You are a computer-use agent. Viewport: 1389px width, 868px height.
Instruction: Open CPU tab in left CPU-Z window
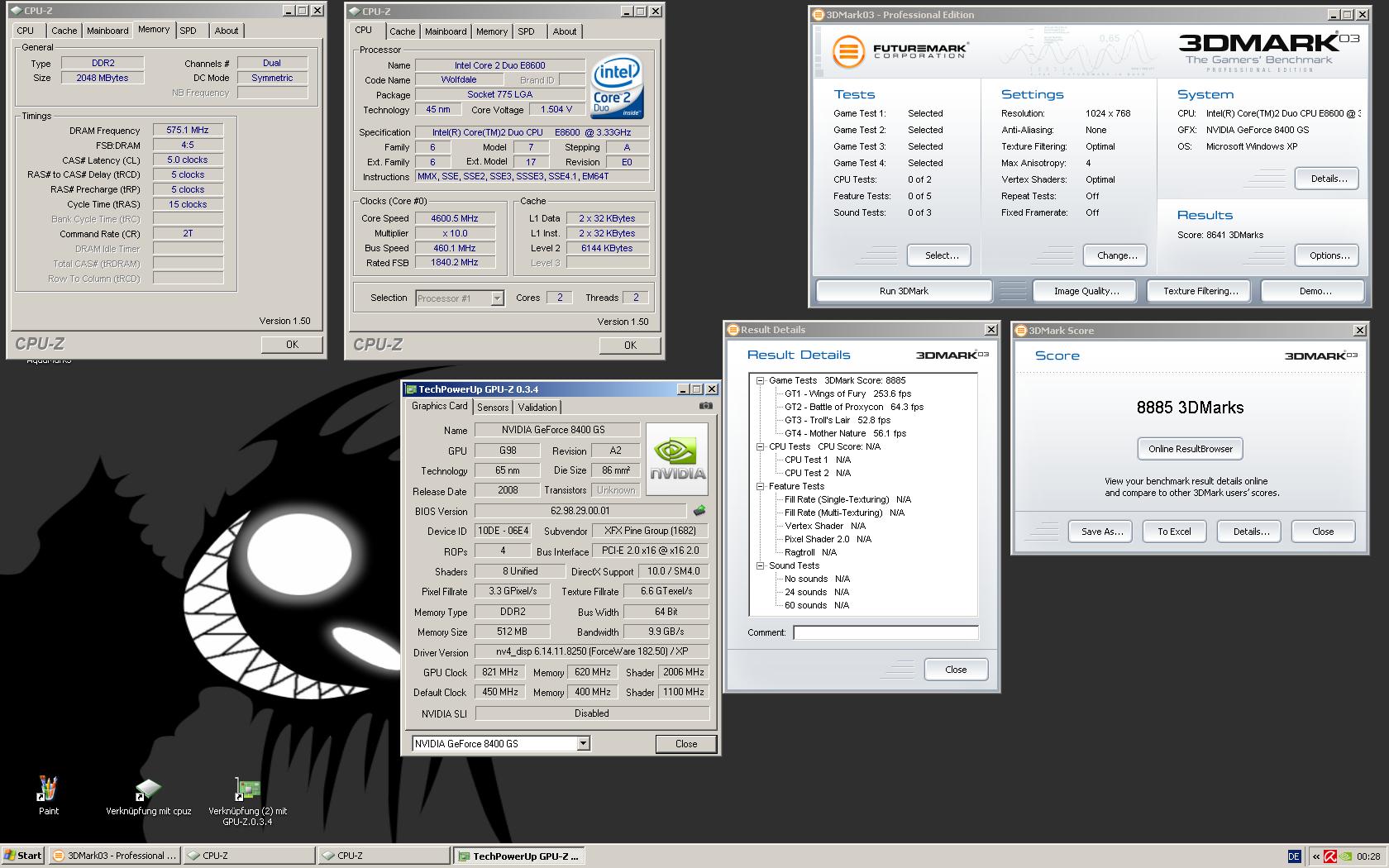(x=26, y=31)
